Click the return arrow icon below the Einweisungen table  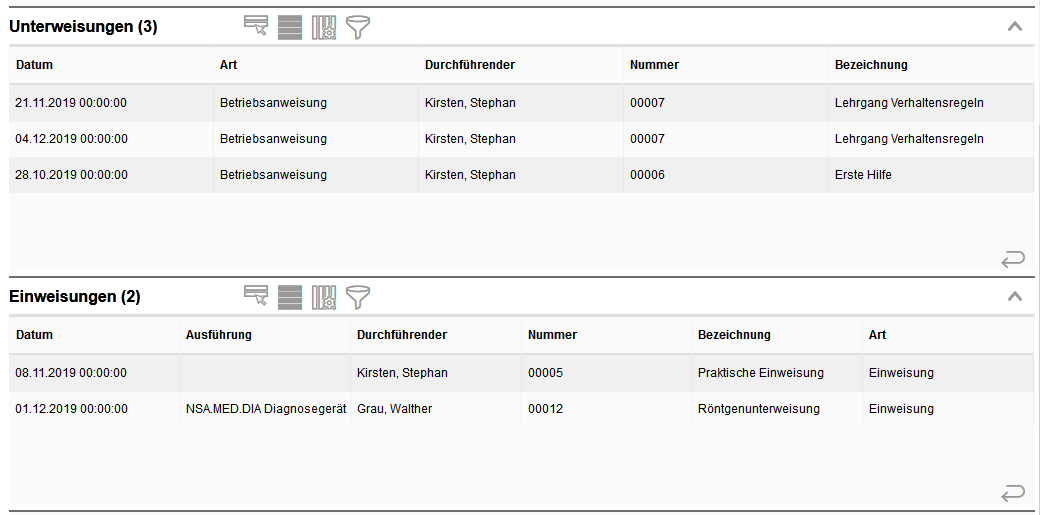(1013, 493)
